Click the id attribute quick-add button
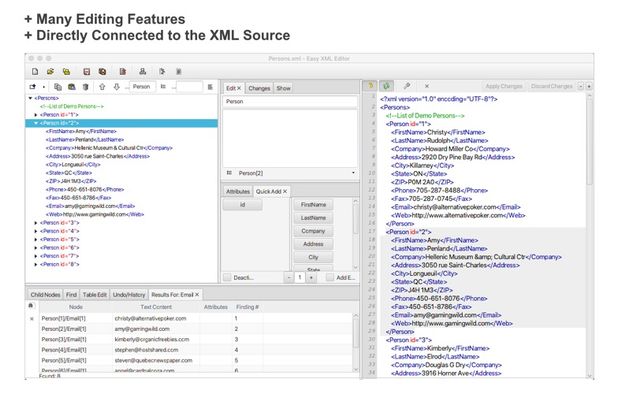618x394 pixels. tap(242, 205)
